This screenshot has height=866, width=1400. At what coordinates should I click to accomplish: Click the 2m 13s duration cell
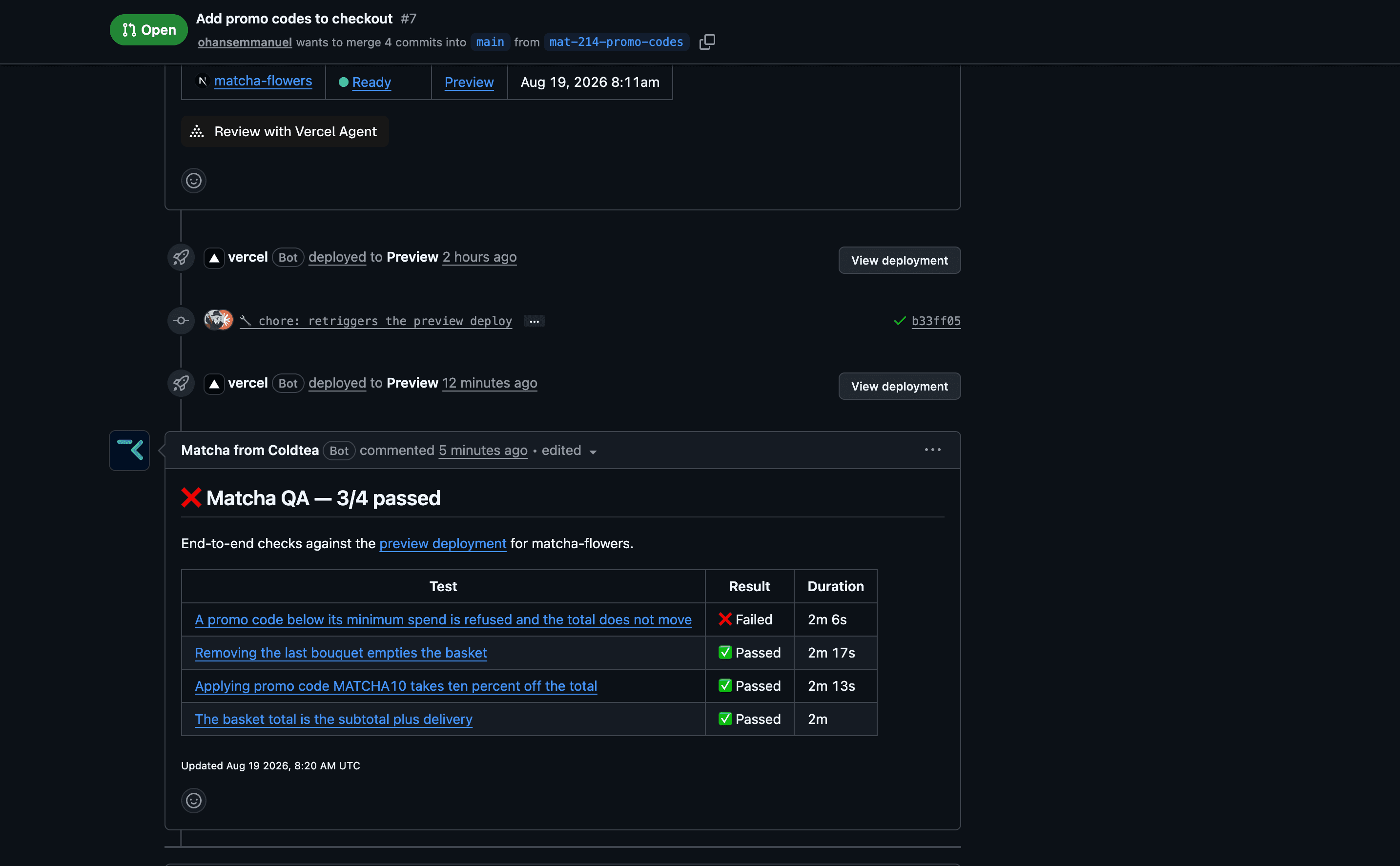coord(835,686)
